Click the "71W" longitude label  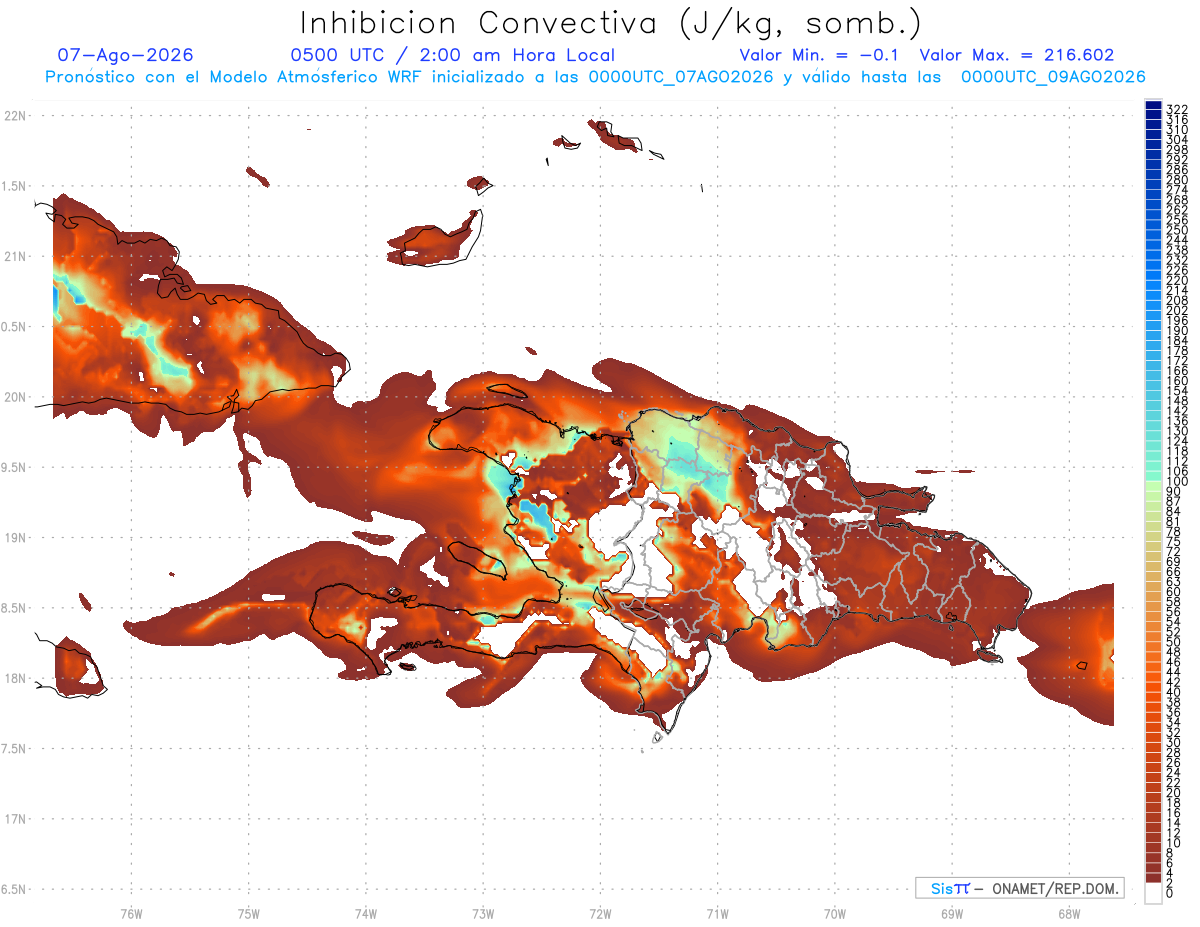[x=717, y=913]
